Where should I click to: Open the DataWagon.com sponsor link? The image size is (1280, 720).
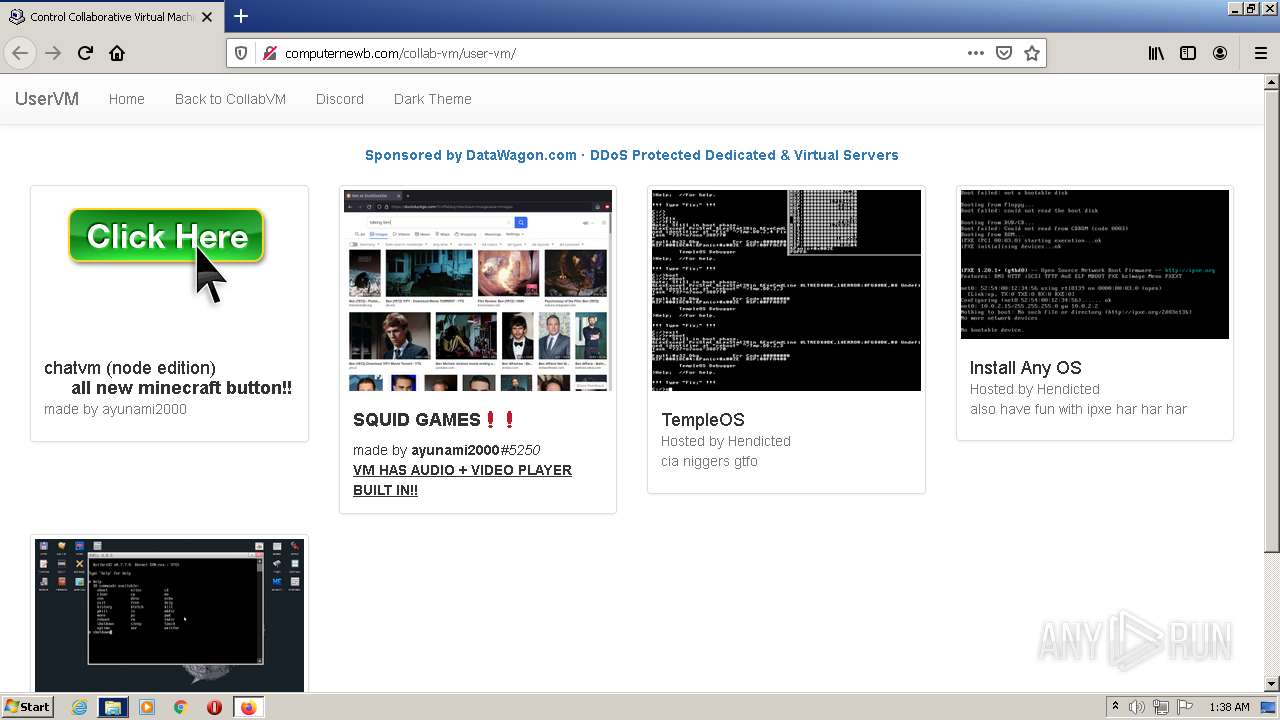tap(632, 155)
